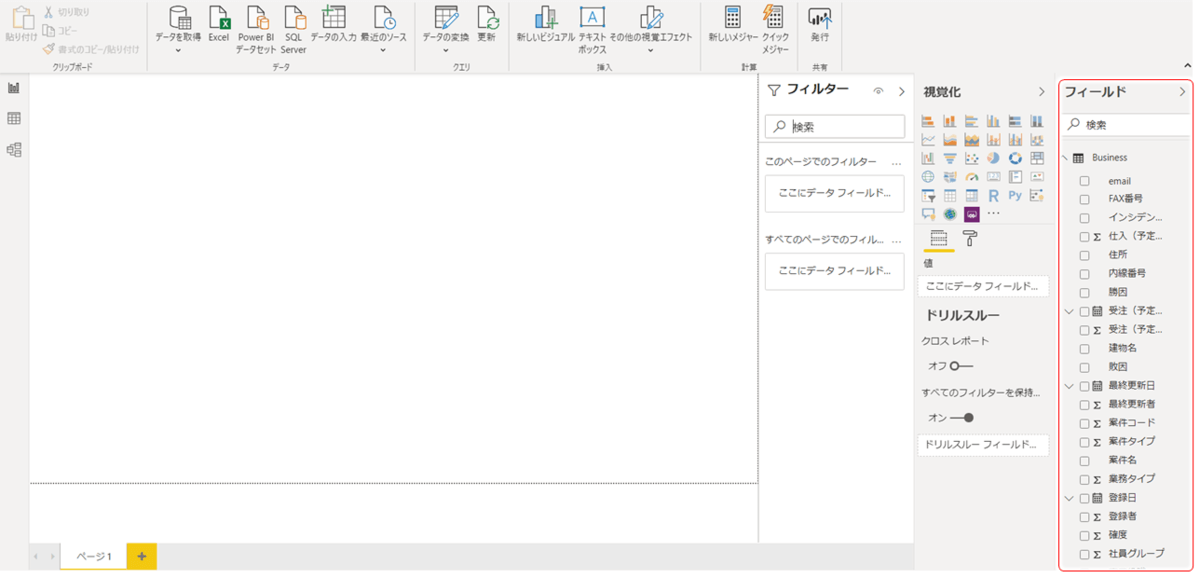This screenshot has height=578, width=1200.
Task: Click the 発行 (Publish) icon
Action: 820,24
